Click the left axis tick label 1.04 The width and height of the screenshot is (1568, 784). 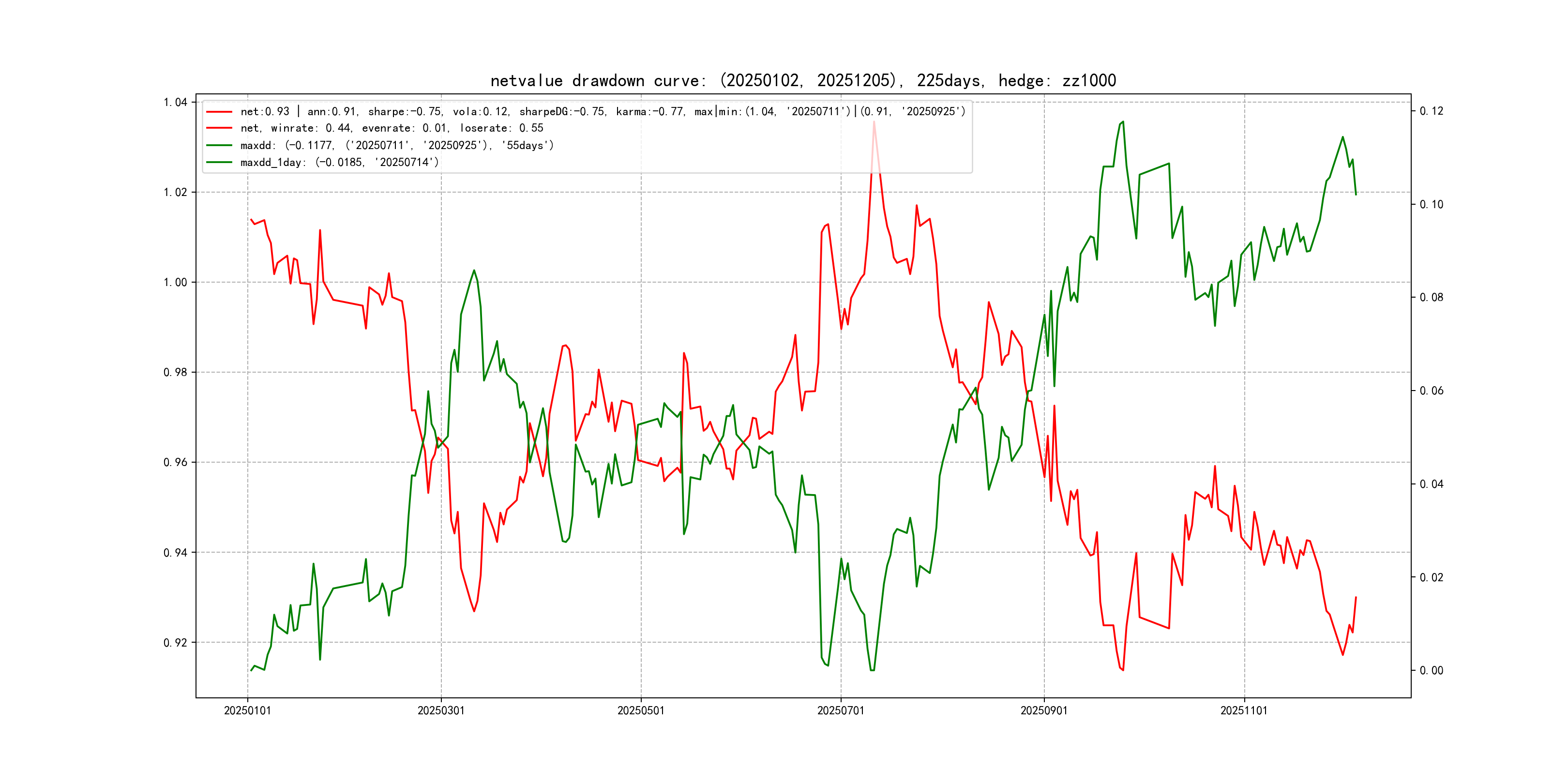coord(175,102)
